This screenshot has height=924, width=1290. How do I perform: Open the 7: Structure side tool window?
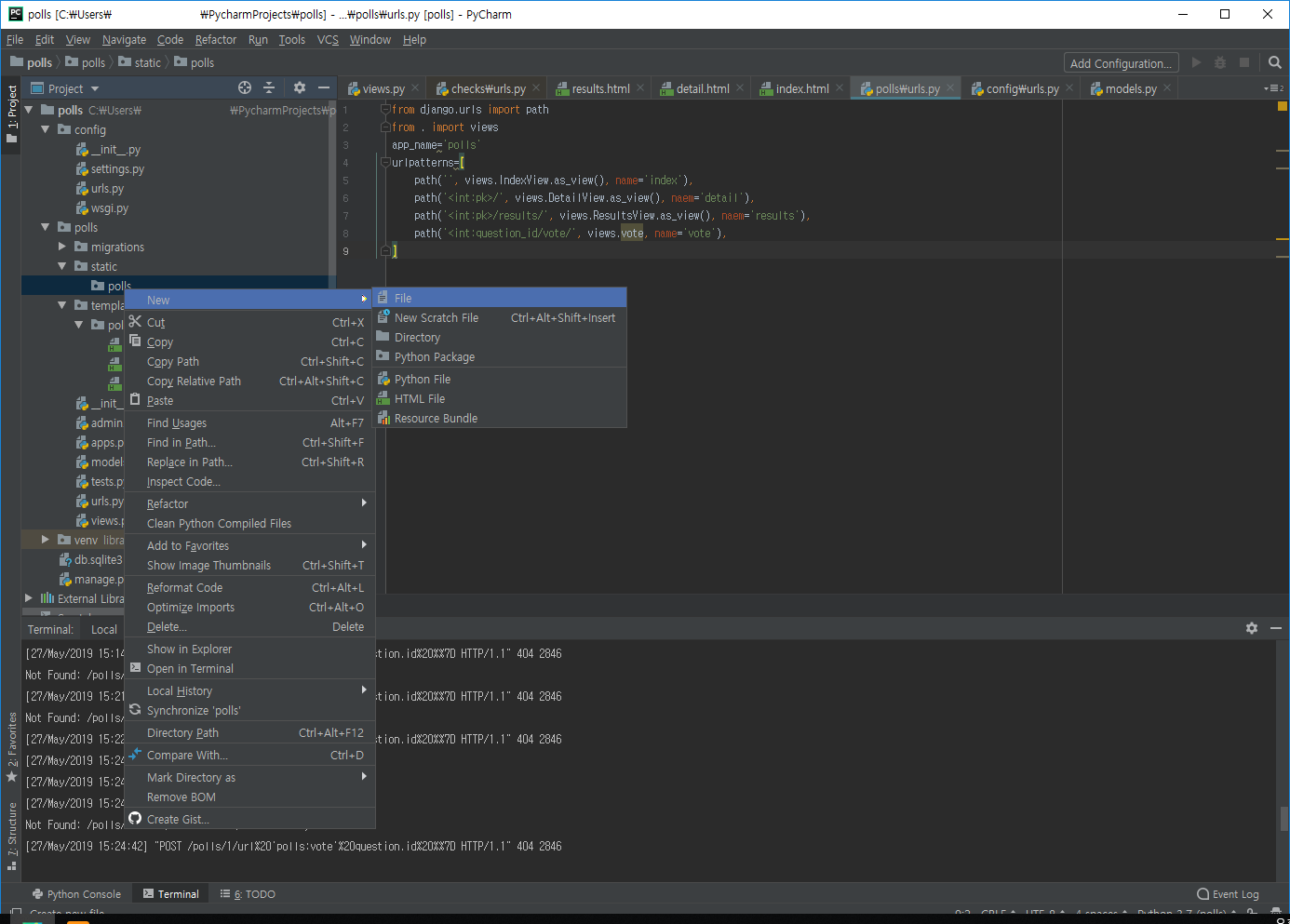[12, 837]
